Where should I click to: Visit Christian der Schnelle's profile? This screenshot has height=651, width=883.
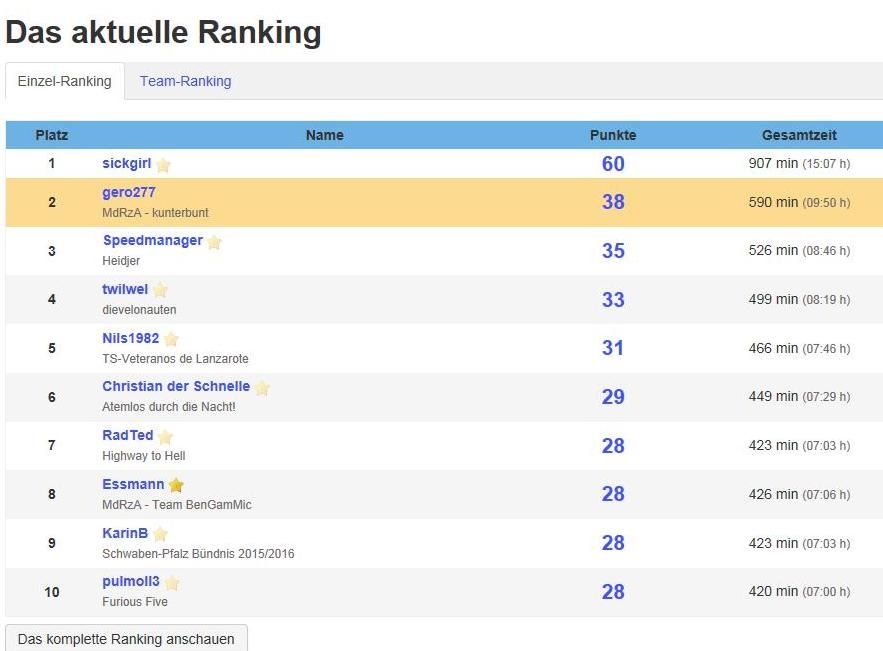click(176, 386)
